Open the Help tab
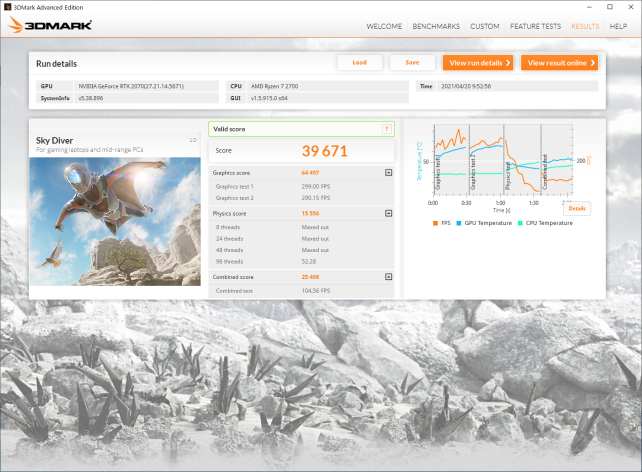 [618, 26]
